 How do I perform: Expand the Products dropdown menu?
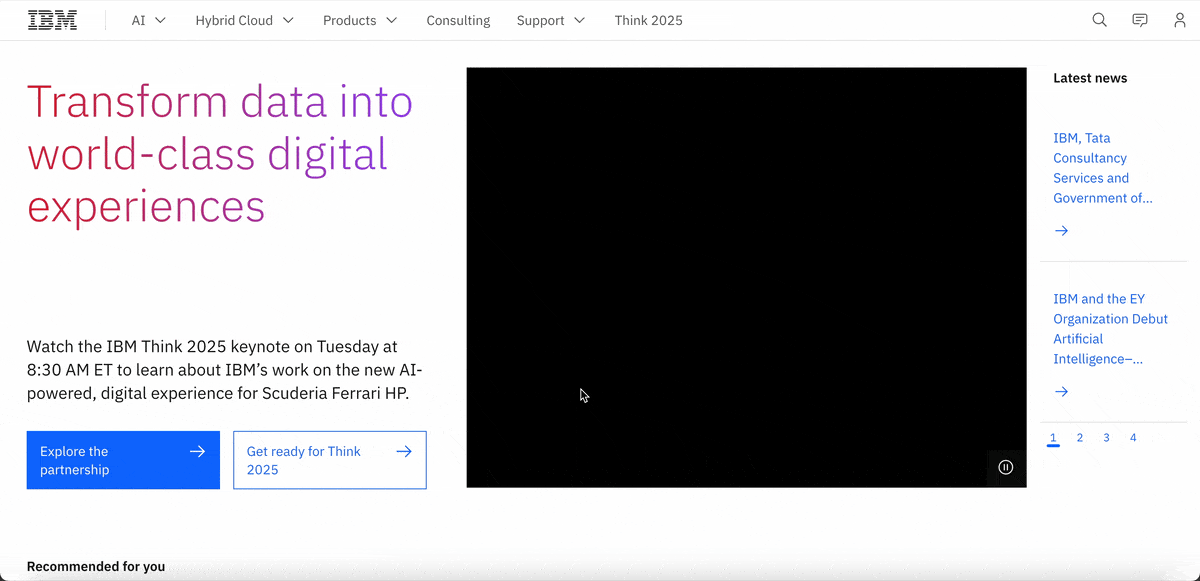coord(359,20)
